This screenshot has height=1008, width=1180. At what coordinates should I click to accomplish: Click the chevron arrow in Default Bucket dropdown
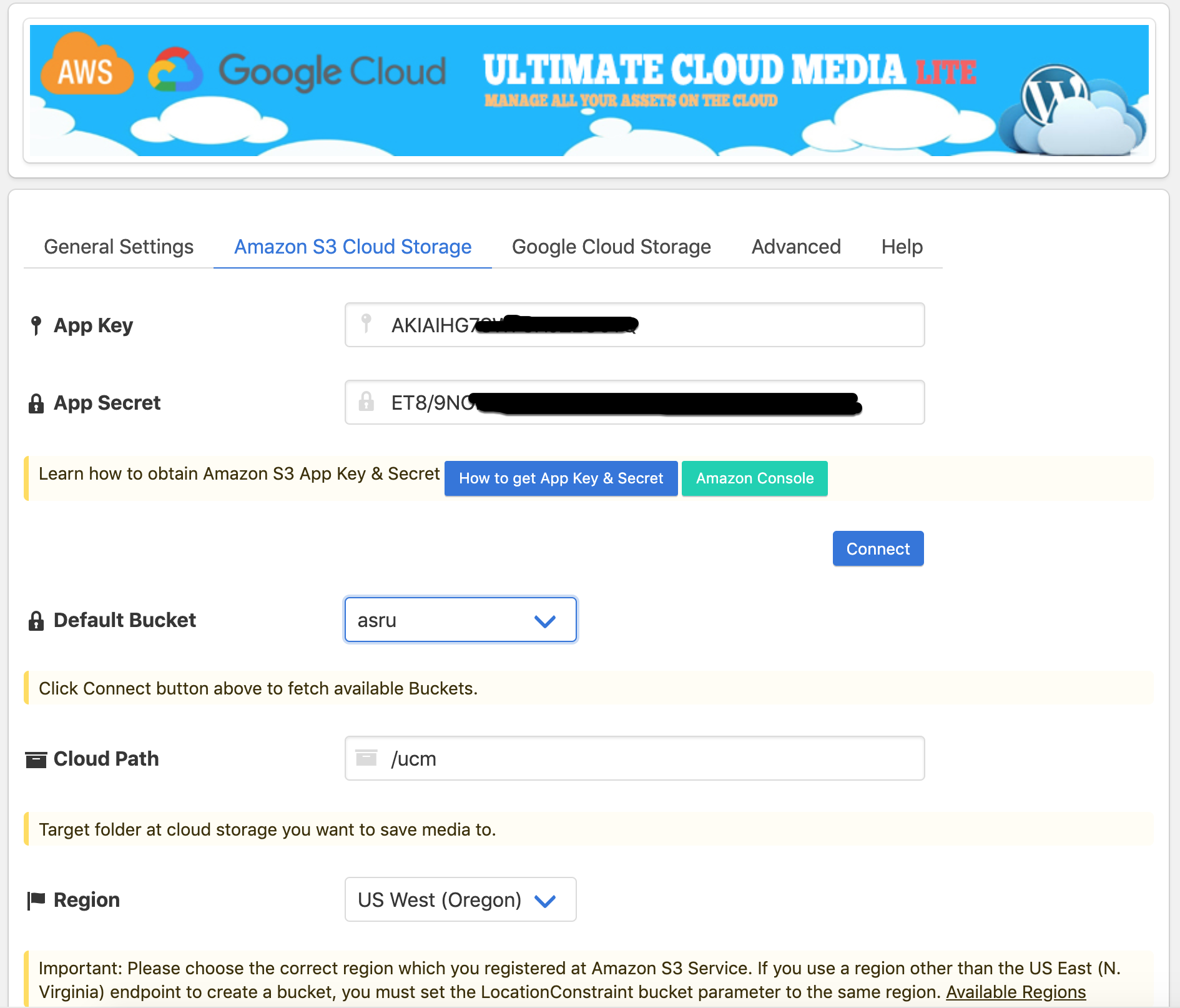(545, 621)
